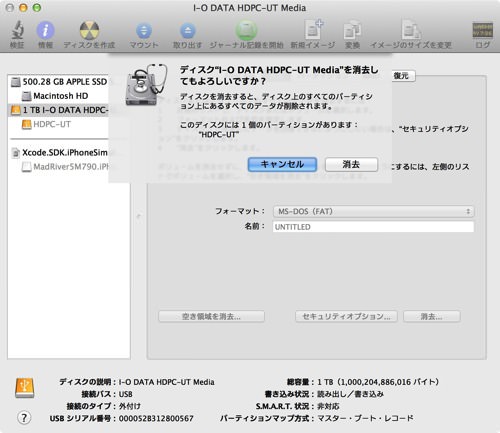Select Xcode.SDK.iPhoneSim image in sidebar
The width and height of the screenshot is (500, 433).
click(59, 153)
